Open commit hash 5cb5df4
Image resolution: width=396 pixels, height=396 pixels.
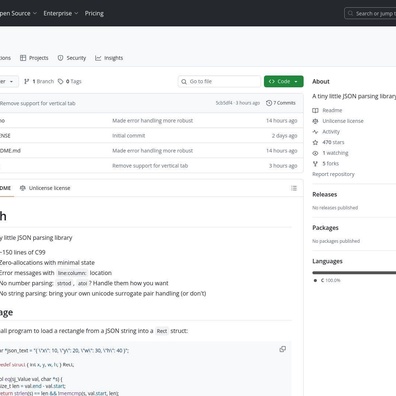coord(224,103)
